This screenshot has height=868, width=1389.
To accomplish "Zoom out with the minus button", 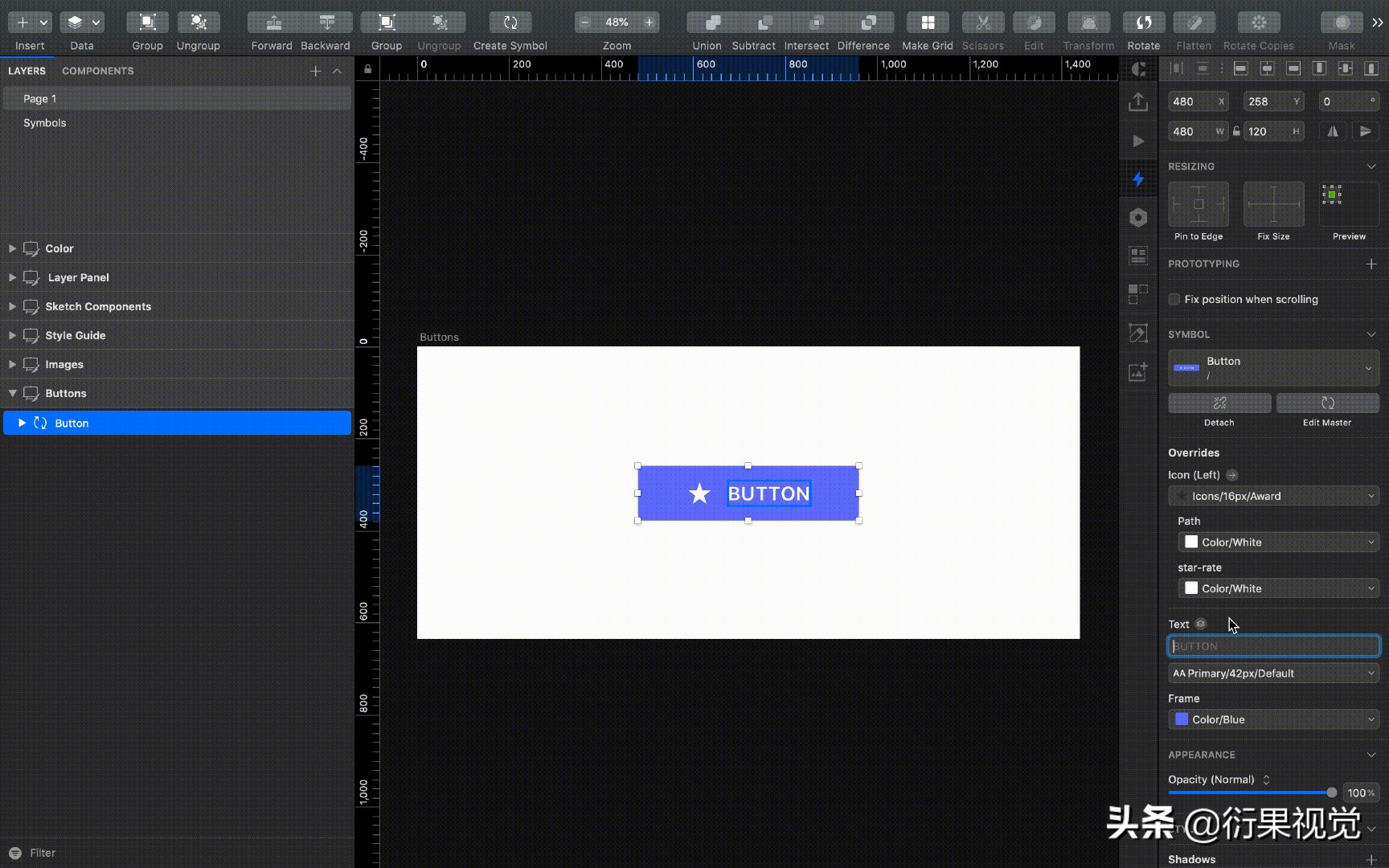I will pos(586,23).
